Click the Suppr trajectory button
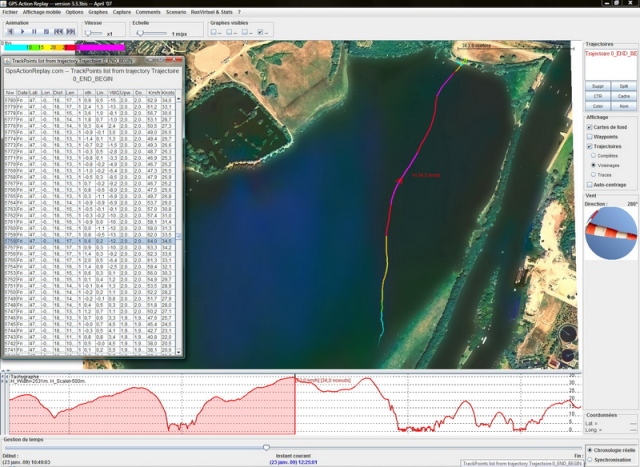640x467 pixels. tap(598, 86)
